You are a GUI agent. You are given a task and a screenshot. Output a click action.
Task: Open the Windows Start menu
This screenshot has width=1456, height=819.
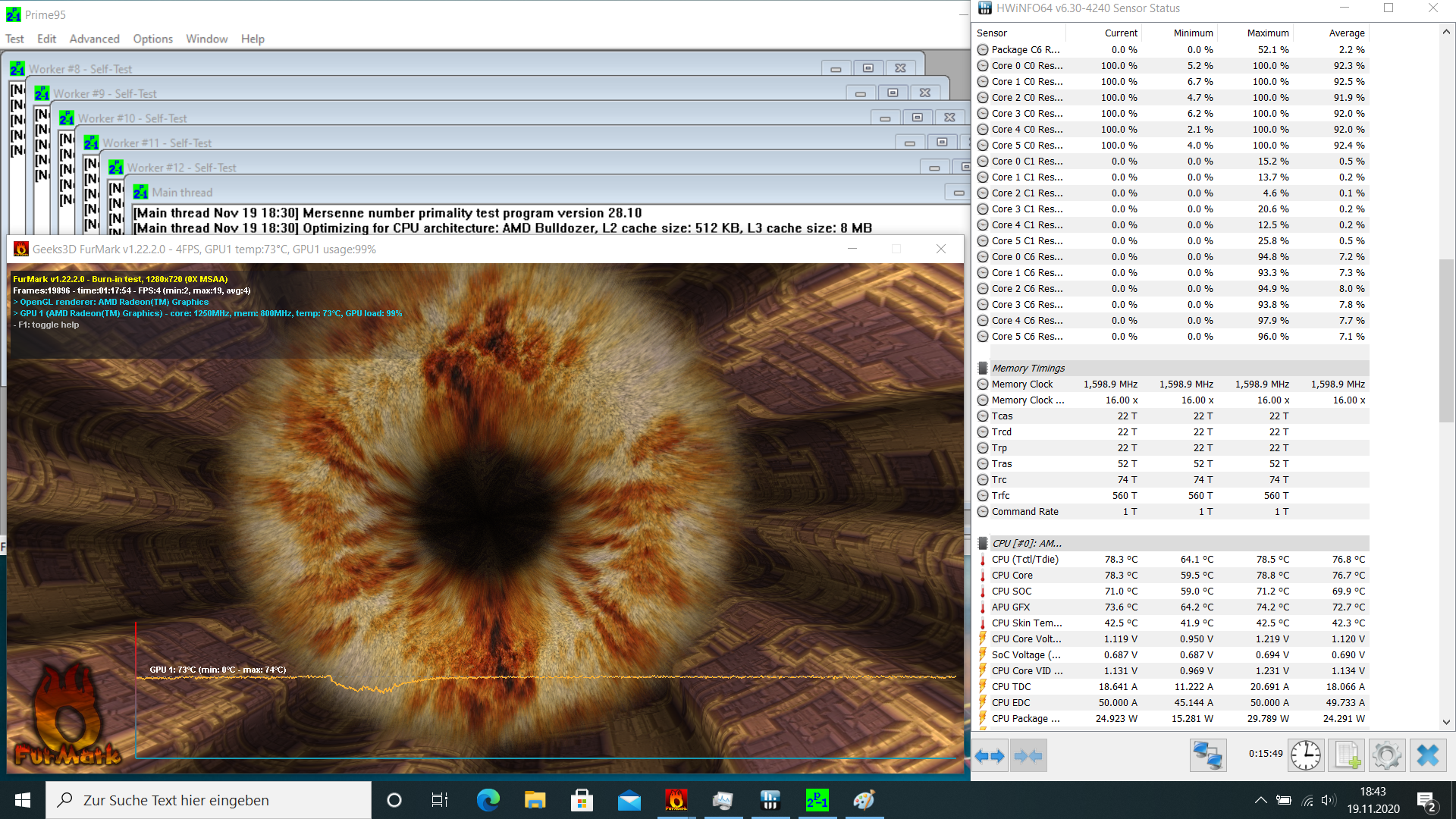(x=23, y=800)
